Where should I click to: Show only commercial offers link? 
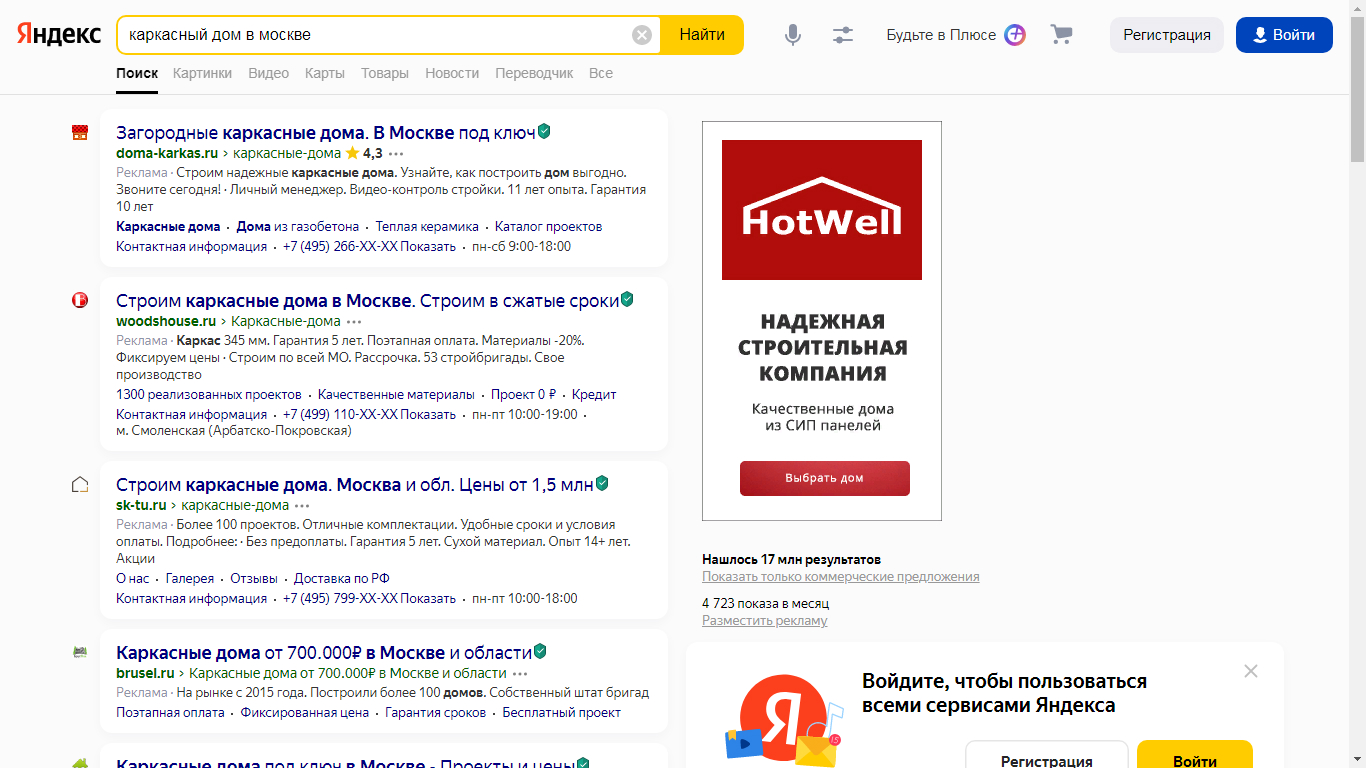point(840,577)
